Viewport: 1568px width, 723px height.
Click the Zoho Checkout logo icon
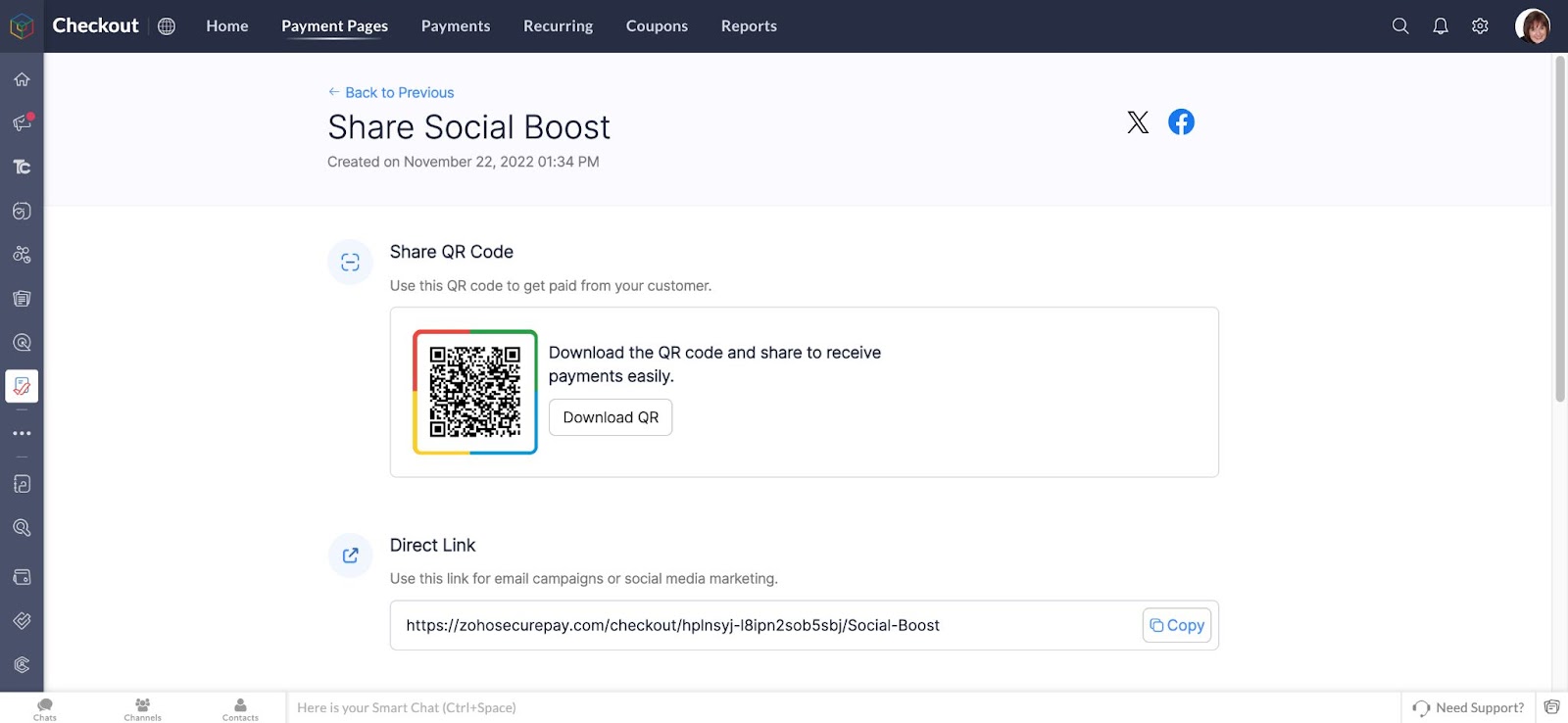[22, 26]
